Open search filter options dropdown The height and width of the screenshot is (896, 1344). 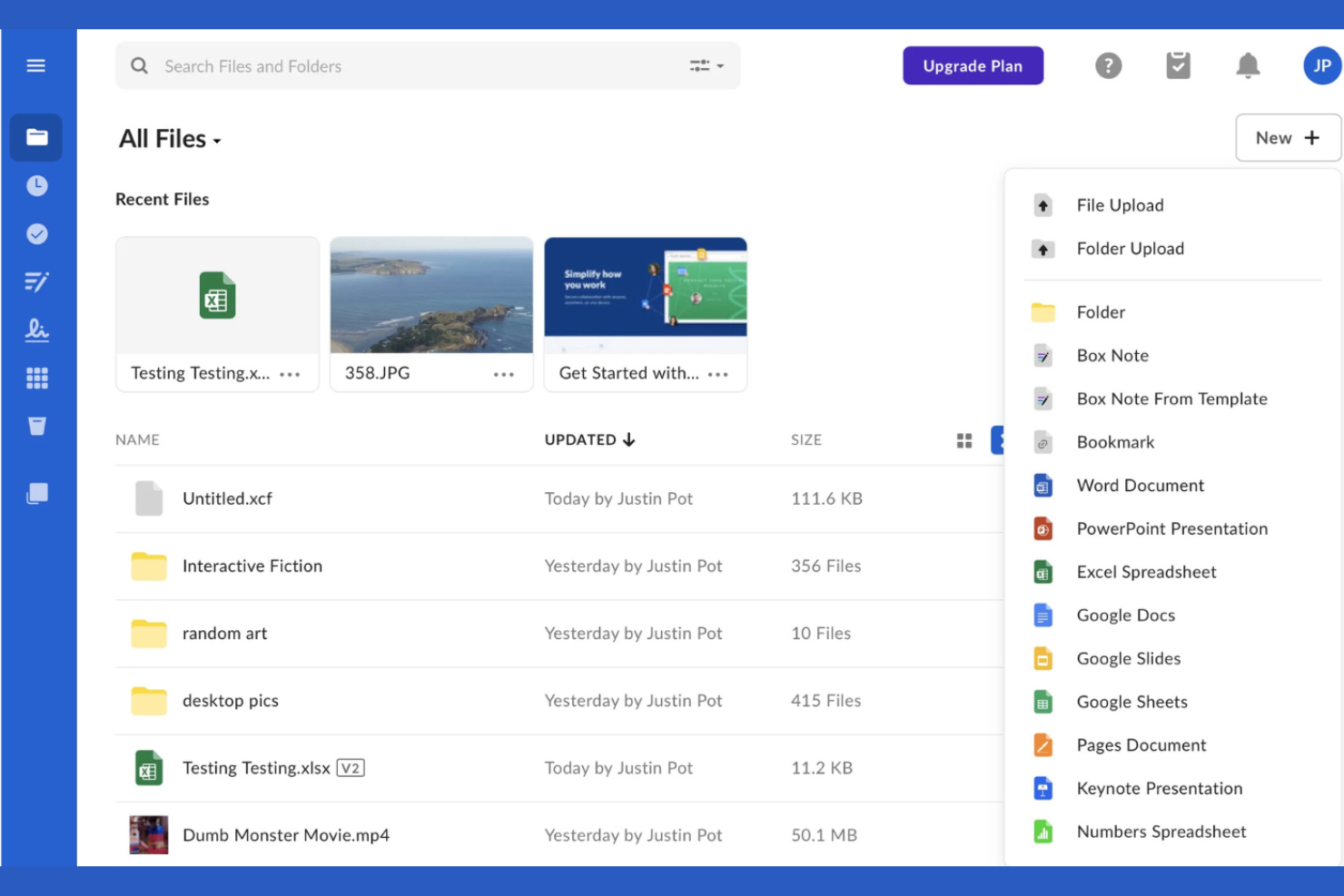click(706, 66)
